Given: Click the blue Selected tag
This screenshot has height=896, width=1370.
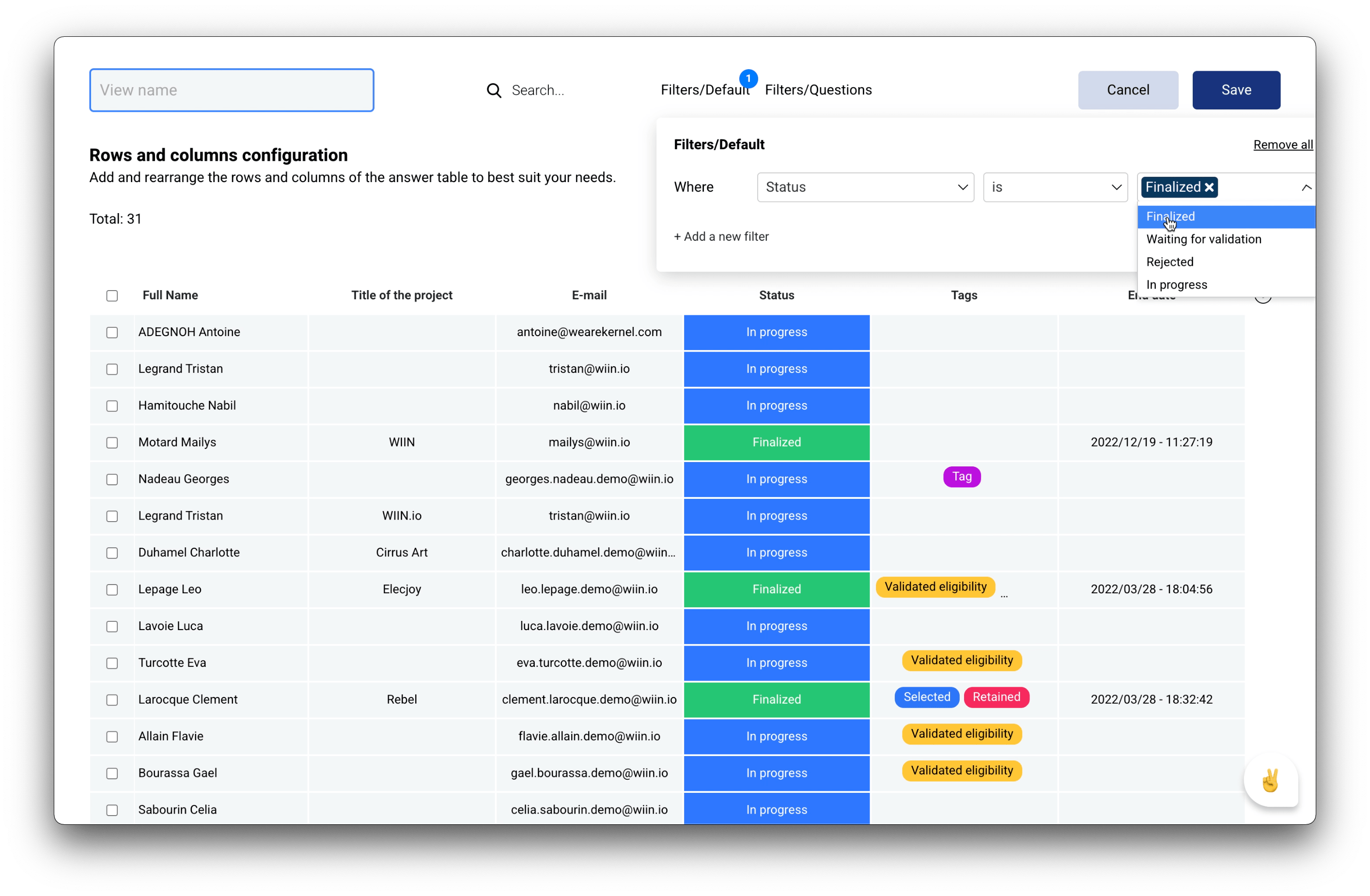Looking at the screenshot, I should (x=926, y=697).
